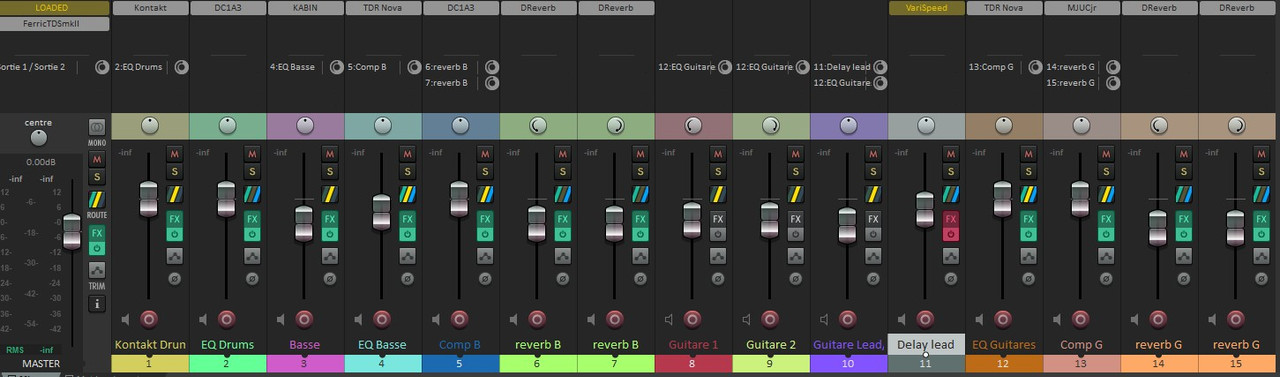
Task: Bypass FX on Comp B track
Action: click(485, 234)
